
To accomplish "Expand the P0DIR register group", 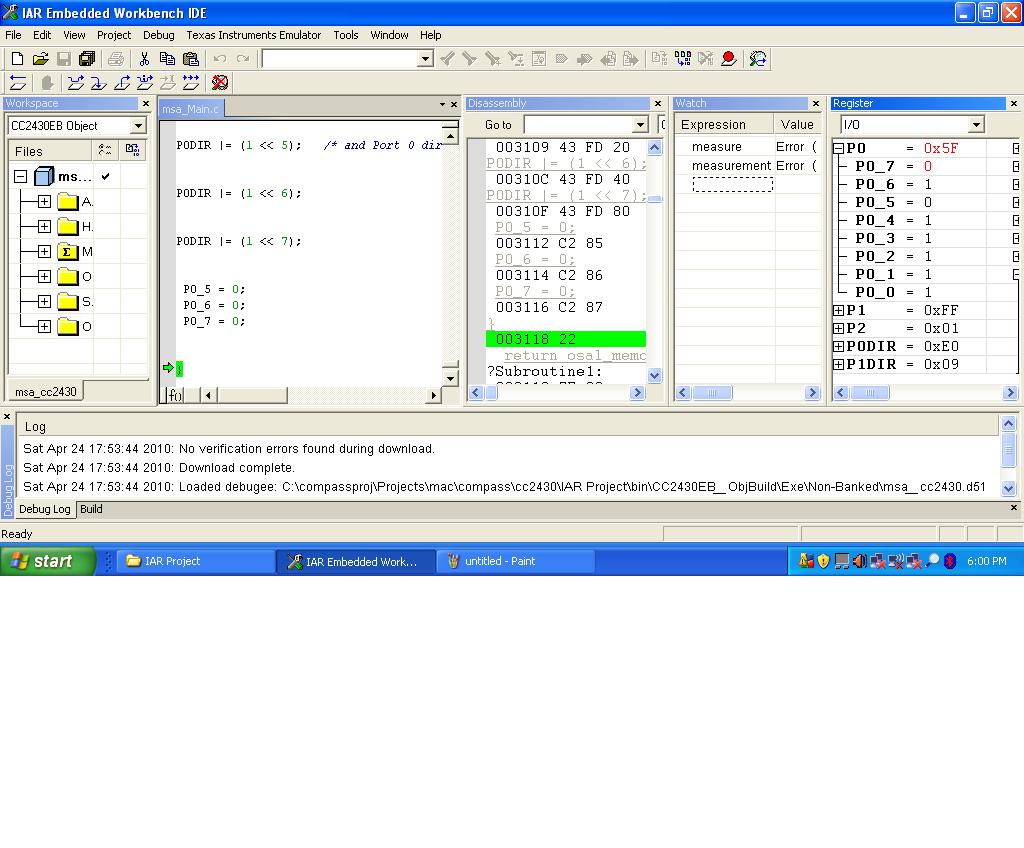I will pyautogui.click(x=839, y=346).
